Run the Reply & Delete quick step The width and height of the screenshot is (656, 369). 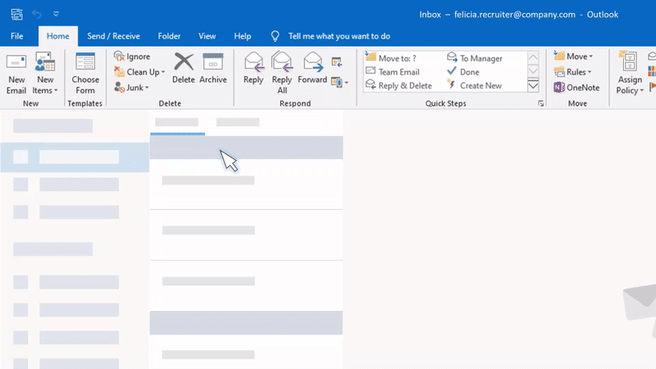398,85
